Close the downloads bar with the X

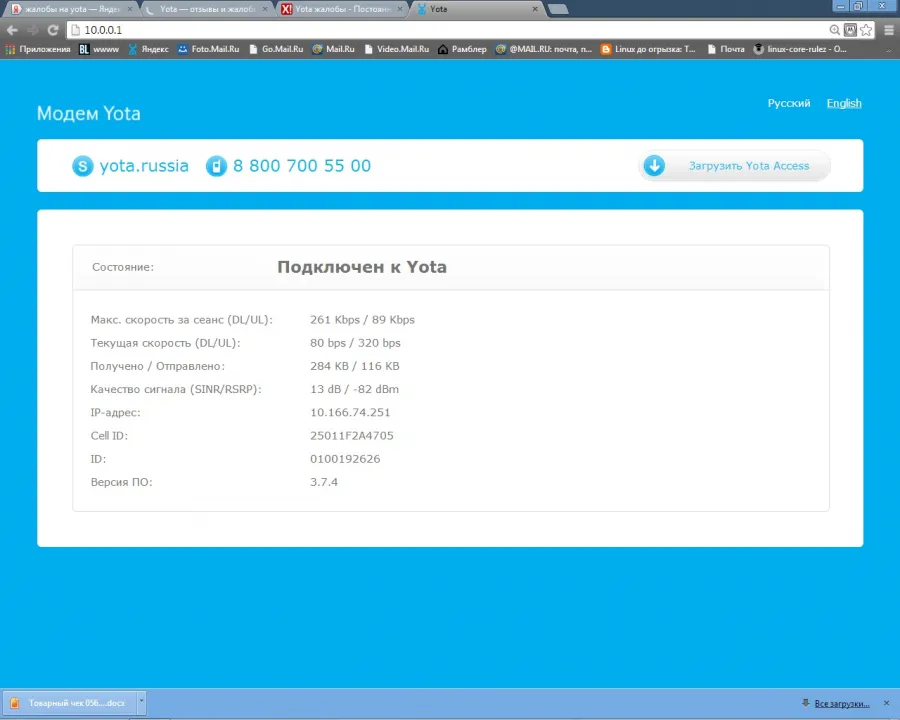886,703
